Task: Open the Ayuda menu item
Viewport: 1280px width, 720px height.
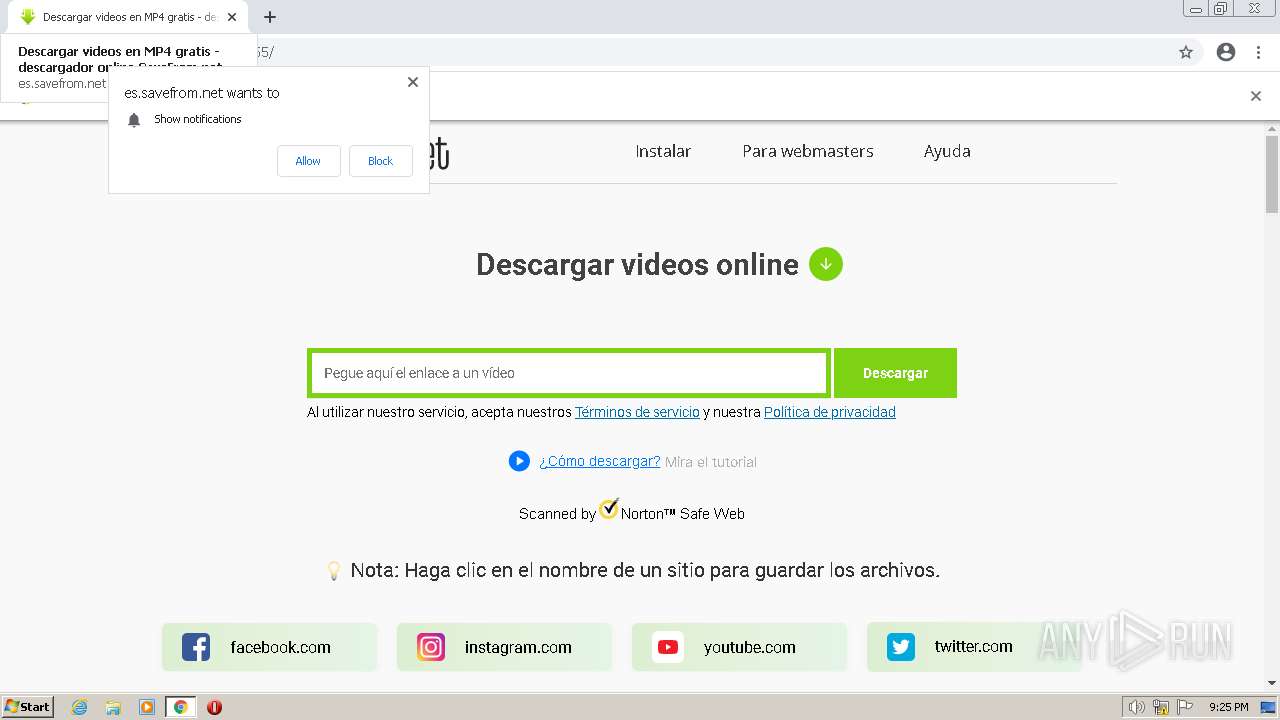Action: click(947, 151)
